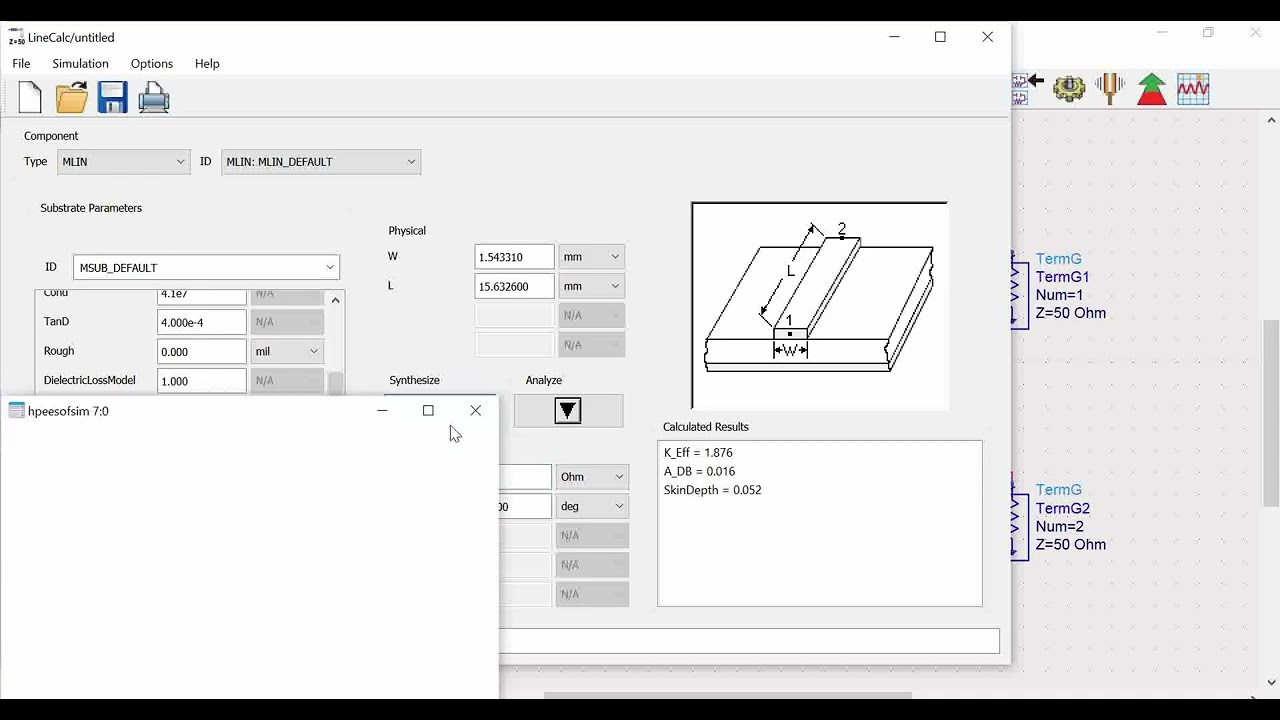Save with the floppy disk icon
This screenshot has height=720, width=1280.
click(112, 97)
